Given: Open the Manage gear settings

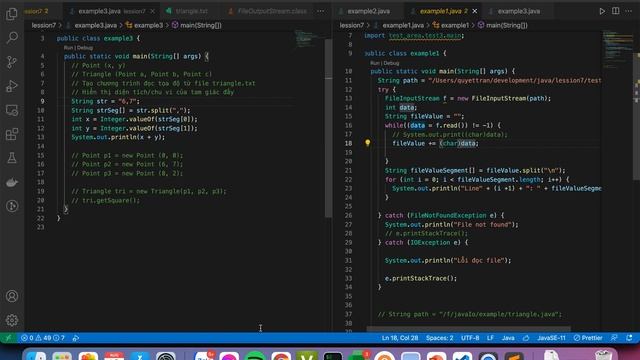Looking at the screenshot, I should coord(12,320).
